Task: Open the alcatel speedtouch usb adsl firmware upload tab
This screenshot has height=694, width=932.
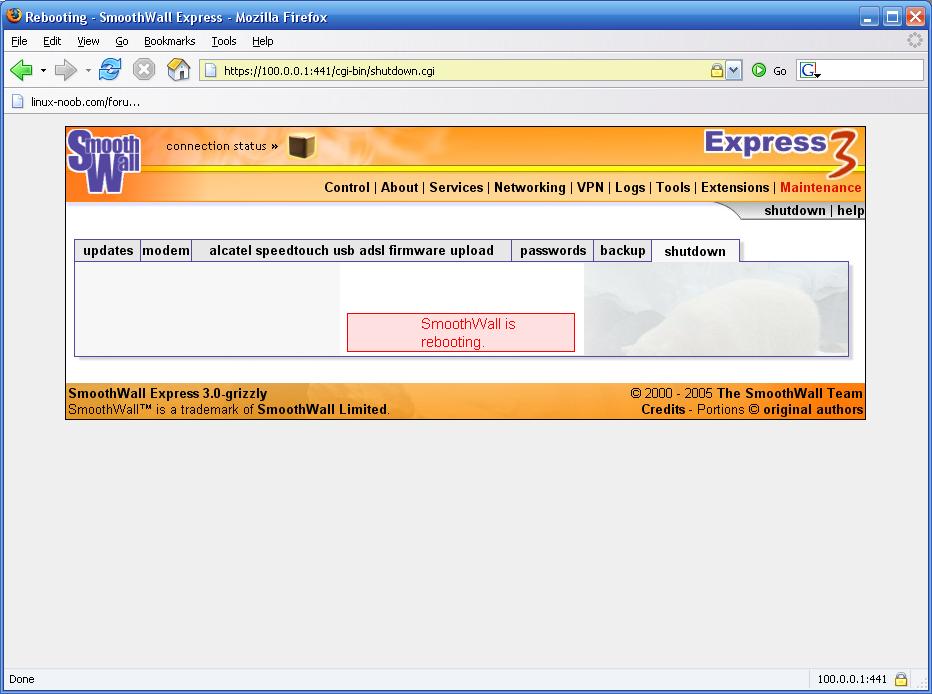Action: 351,251
